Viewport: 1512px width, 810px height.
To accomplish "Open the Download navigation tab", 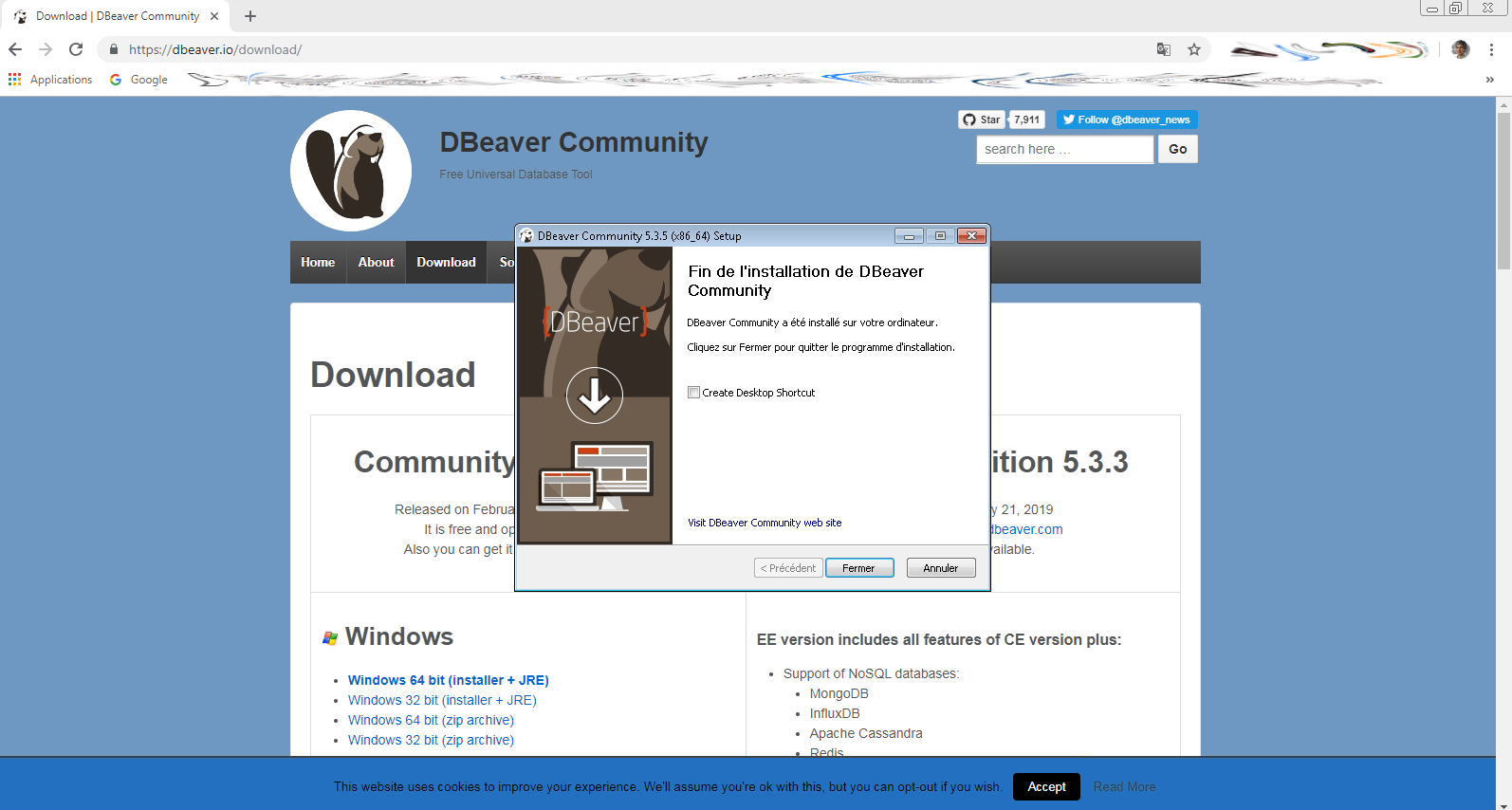I will point(446,263).
